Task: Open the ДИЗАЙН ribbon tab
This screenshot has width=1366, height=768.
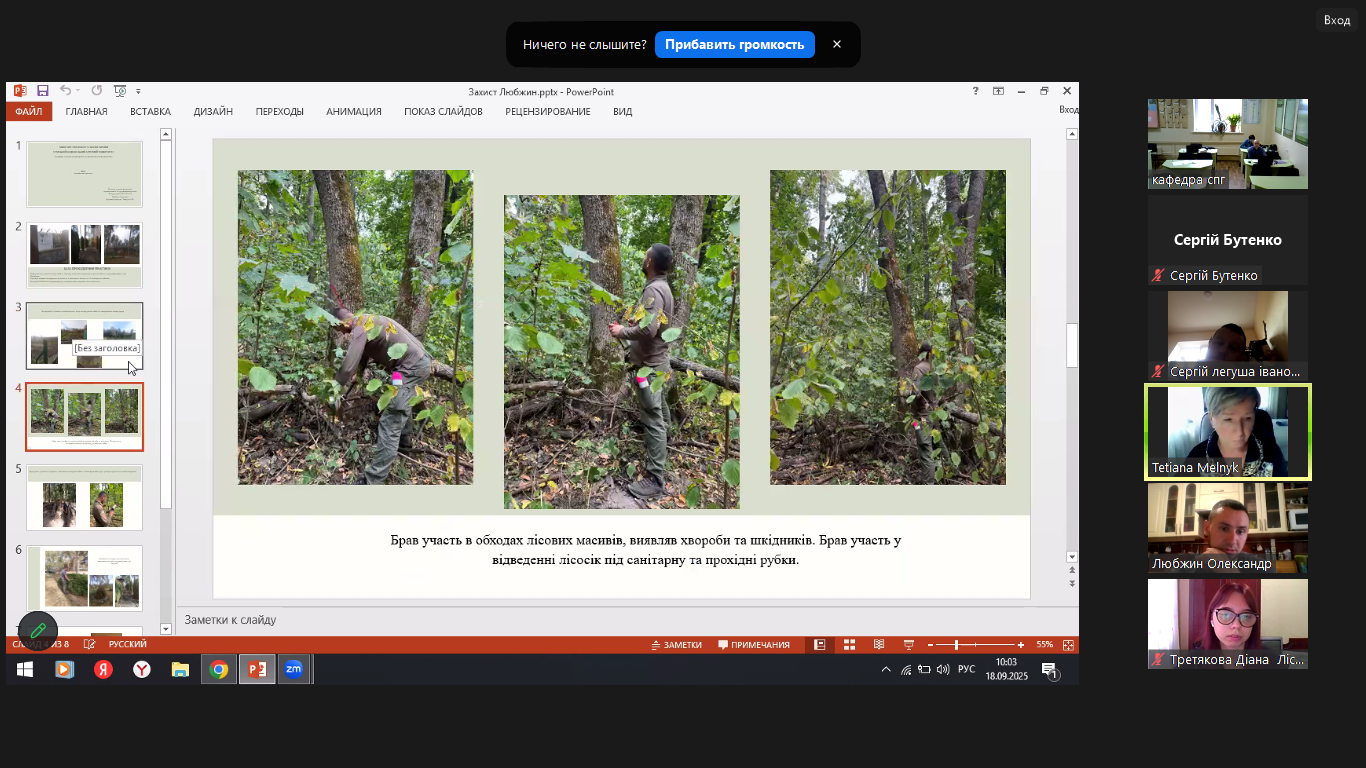Action: coord(214,112)
